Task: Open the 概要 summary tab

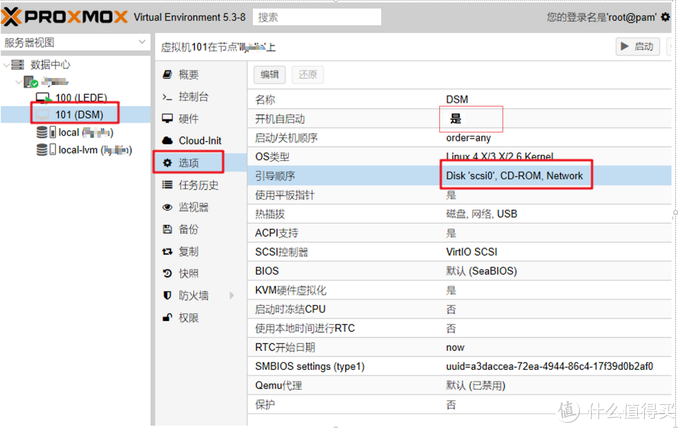Action: click(x=201, y=75)
